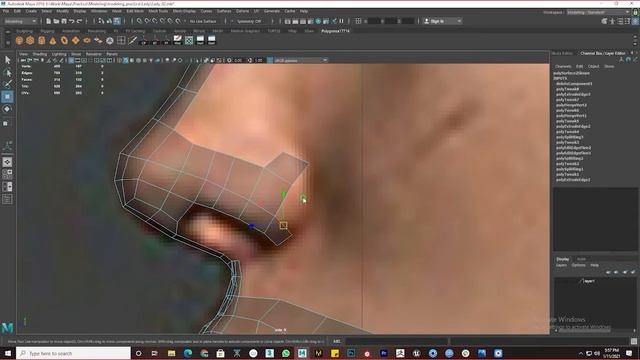640x360 pixels.
Task: Open the shelf tab selector menu
Action: (x=7, y=31)
